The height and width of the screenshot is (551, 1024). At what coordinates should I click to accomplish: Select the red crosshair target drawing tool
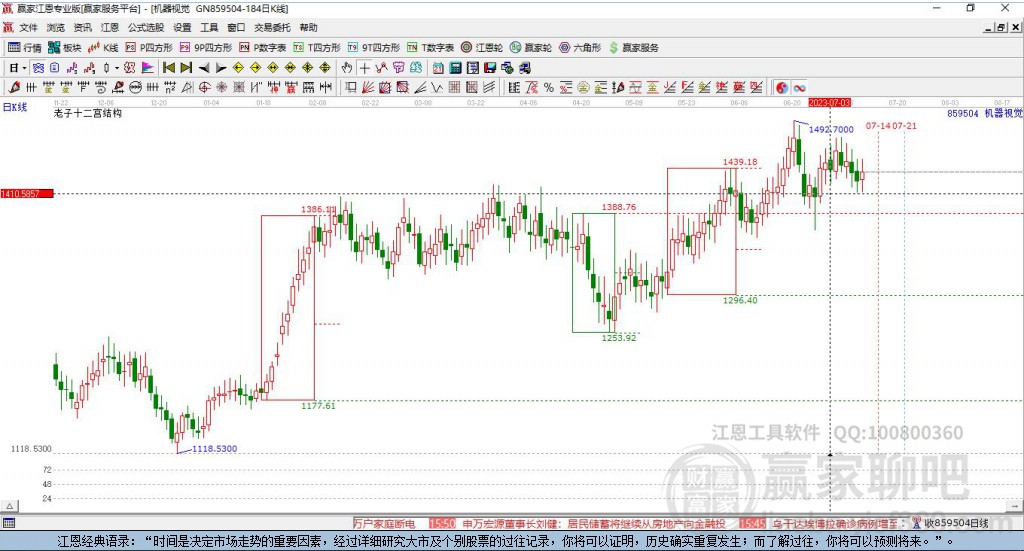(x=204, y=87)
